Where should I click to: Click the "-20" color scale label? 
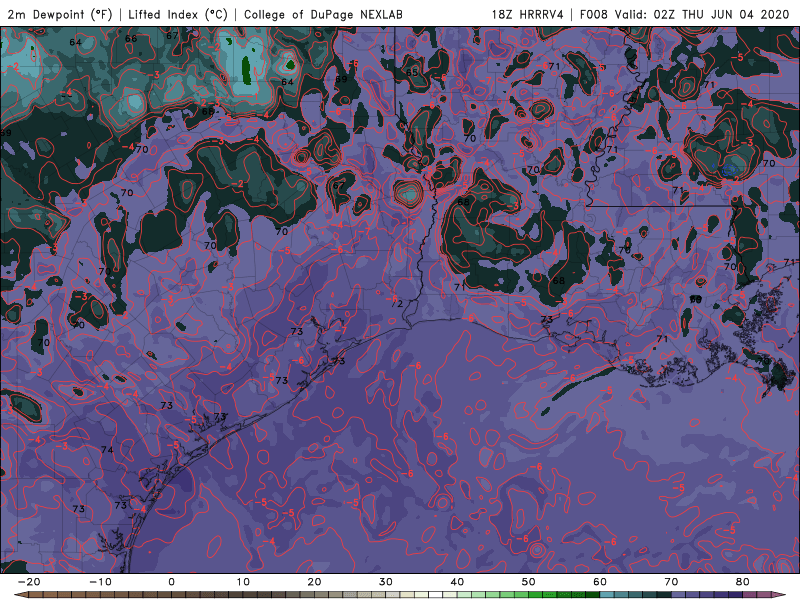point(29,582)
